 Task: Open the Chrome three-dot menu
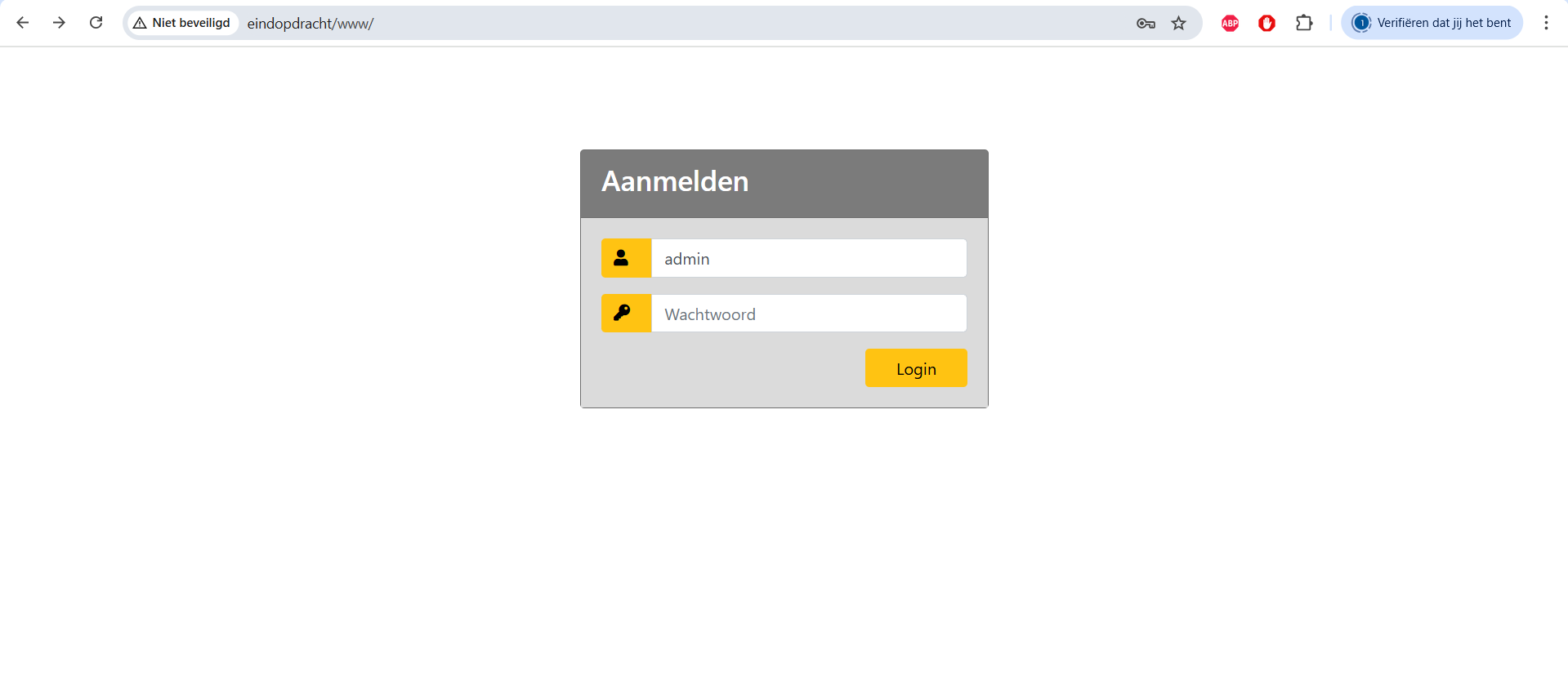click(x=1546, y=23)
